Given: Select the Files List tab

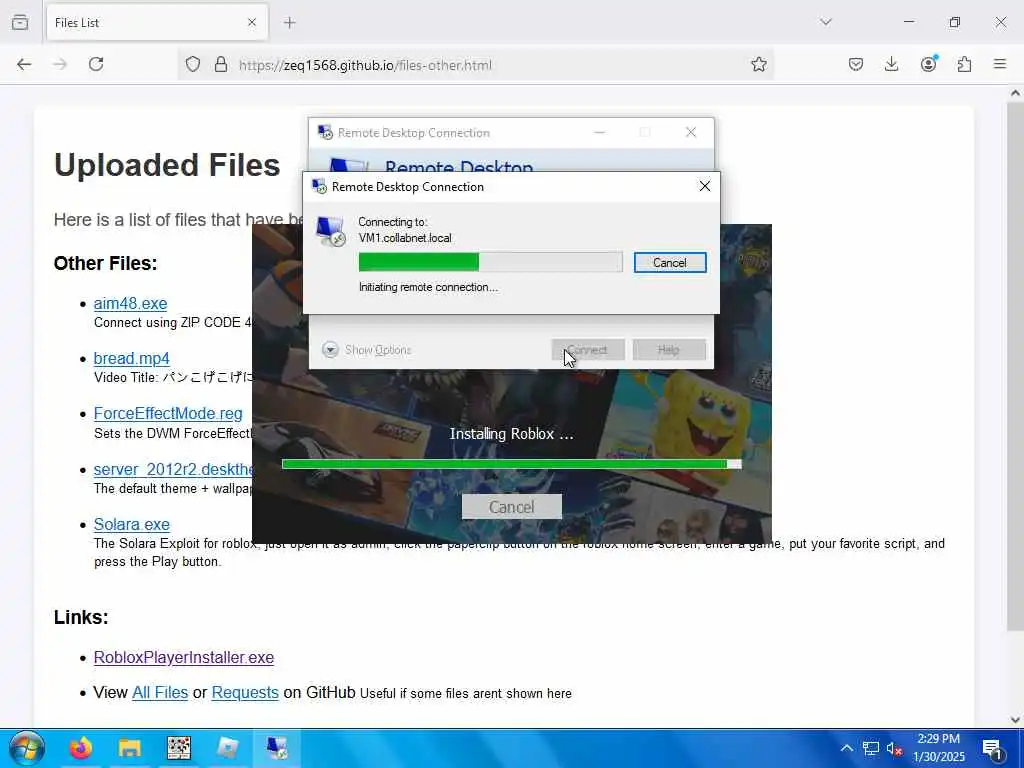Looking at the screenshot, I should point(157,23).
